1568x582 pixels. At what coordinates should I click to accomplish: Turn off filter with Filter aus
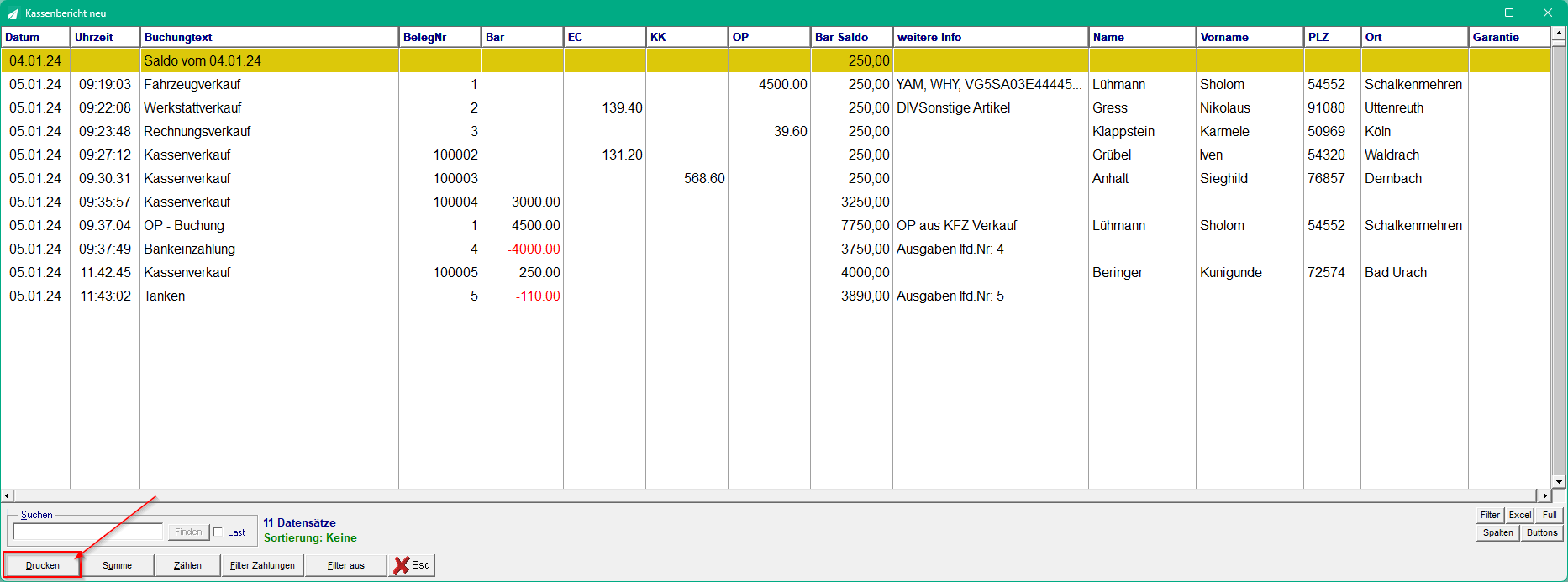click(345, 565)
